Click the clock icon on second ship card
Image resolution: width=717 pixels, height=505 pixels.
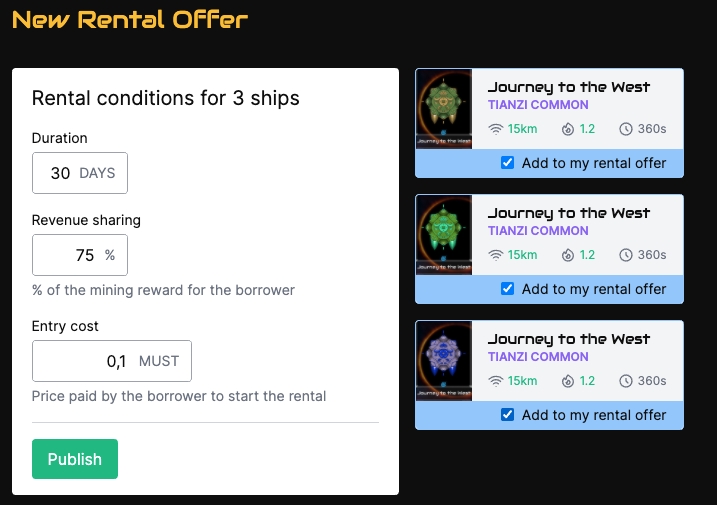(x=626, y=255)
